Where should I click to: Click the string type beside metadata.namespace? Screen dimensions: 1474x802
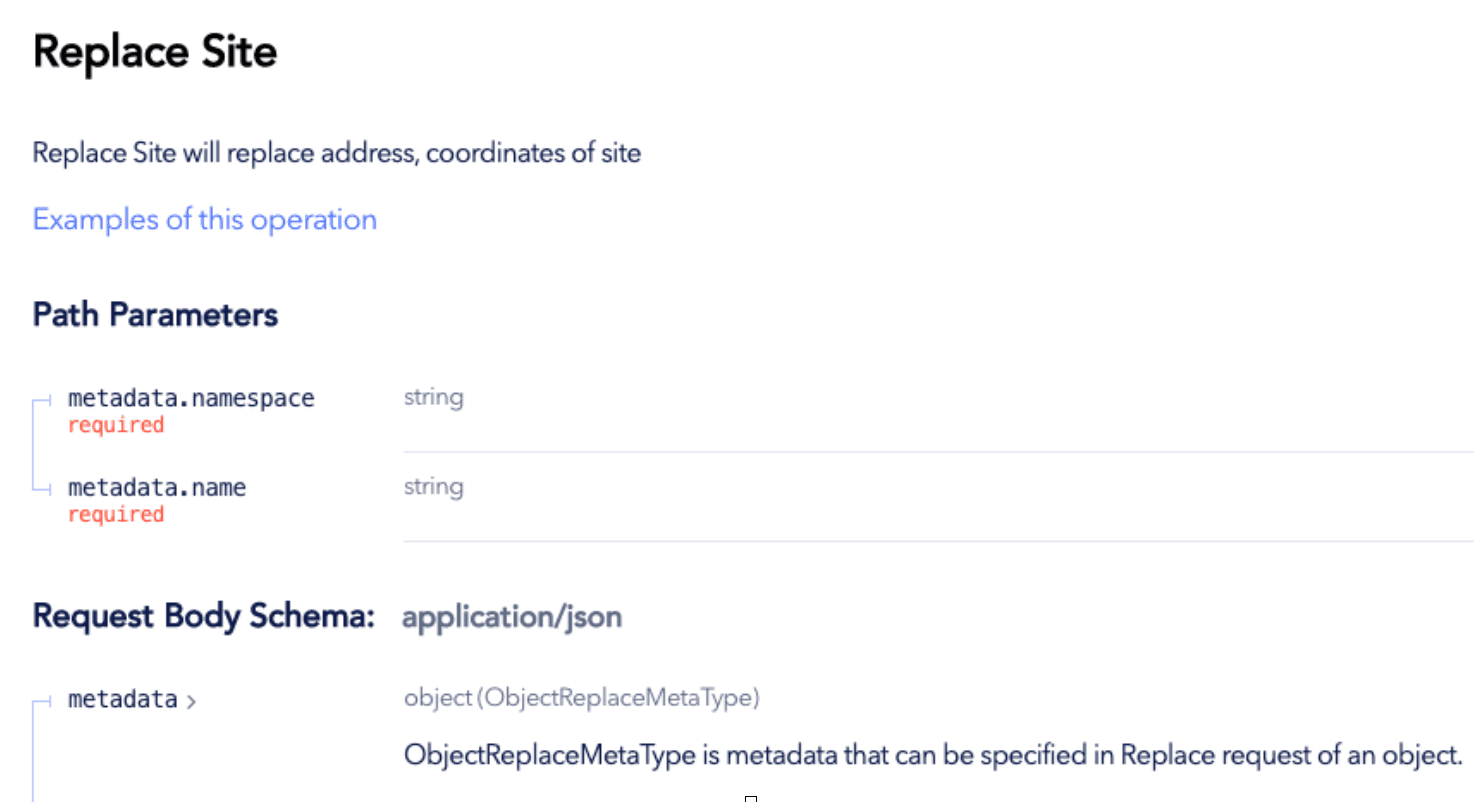(433, 397)
